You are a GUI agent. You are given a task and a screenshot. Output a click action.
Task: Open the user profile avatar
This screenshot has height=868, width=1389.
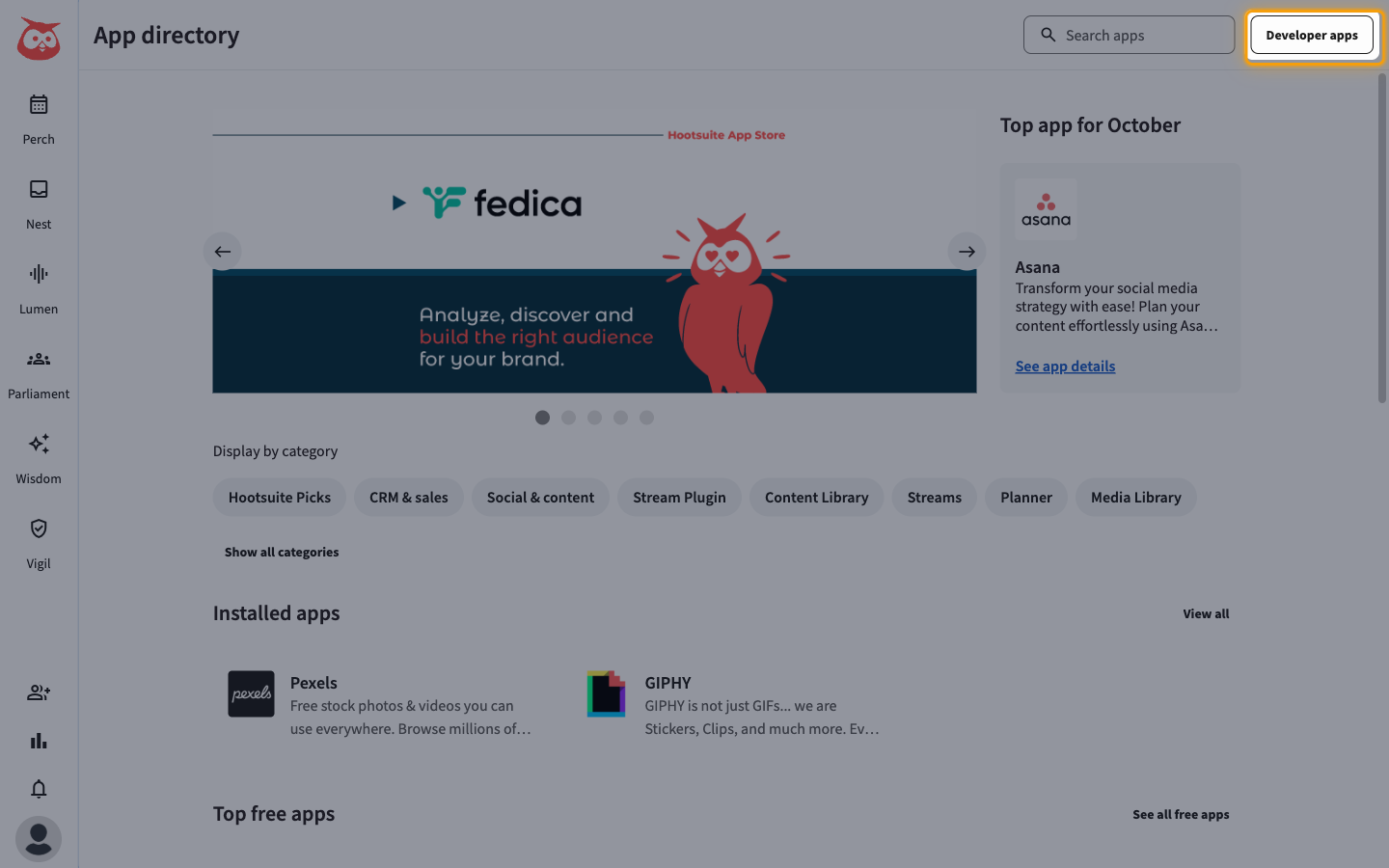point(39,839)
